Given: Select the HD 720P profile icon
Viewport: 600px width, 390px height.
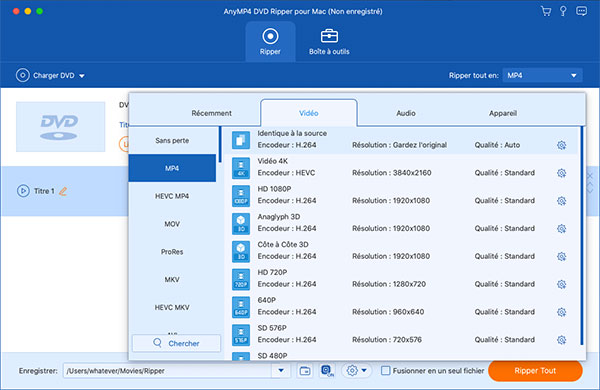Looking at the screenshot, I should (241, 279).
